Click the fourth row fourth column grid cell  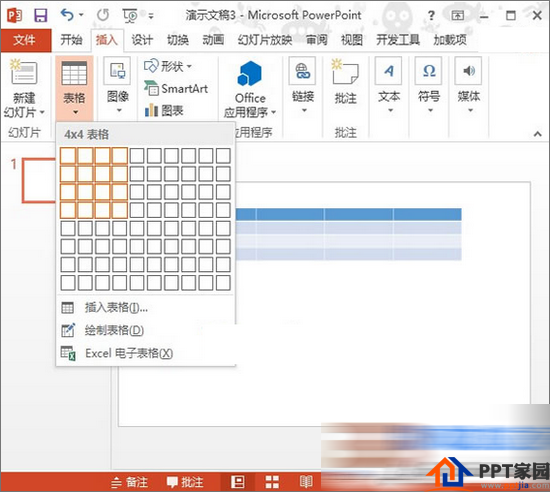(120, 210)
